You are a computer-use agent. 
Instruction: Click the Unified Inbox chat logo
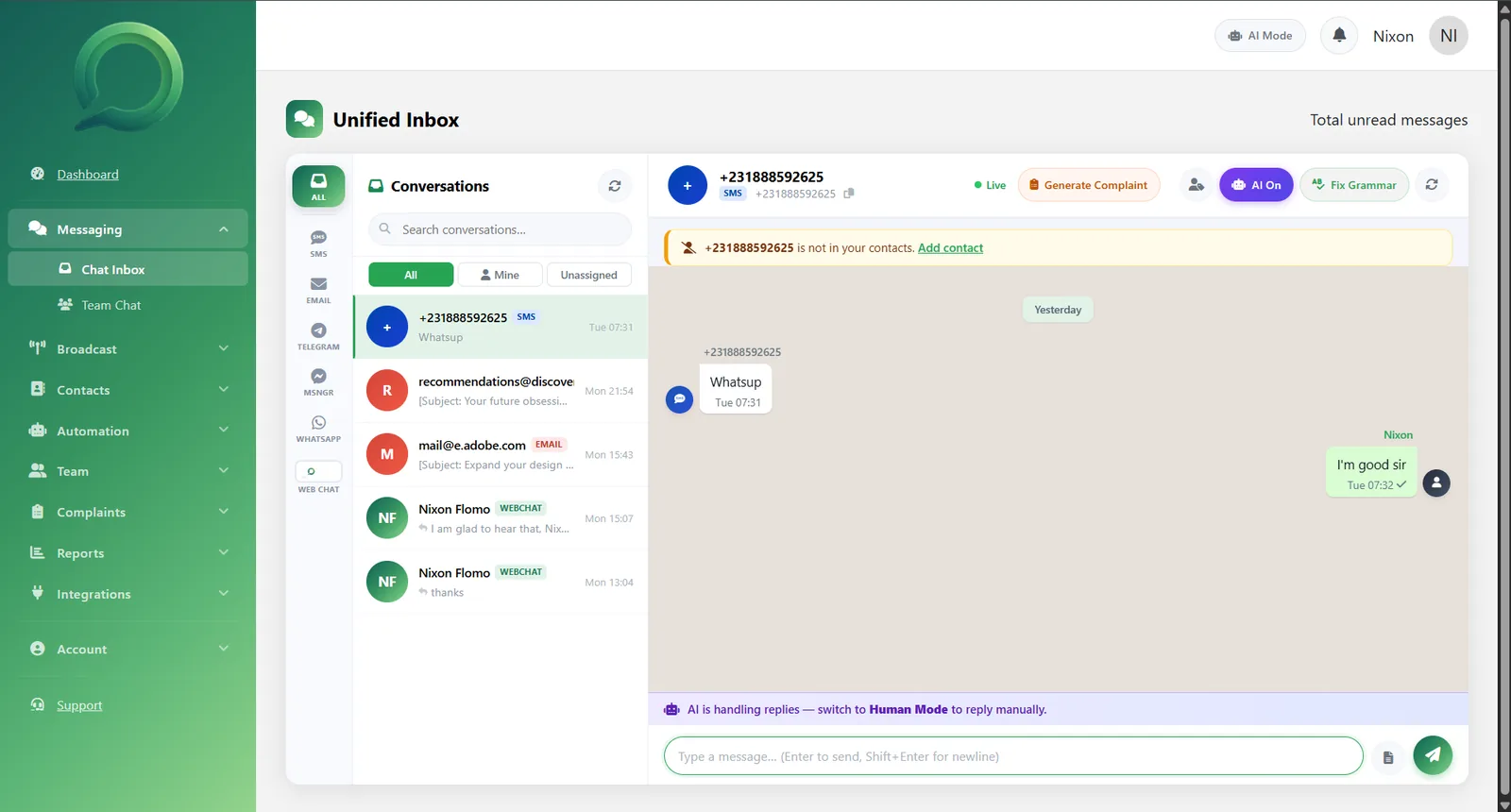pyautogui.click(x=304, y=119)
